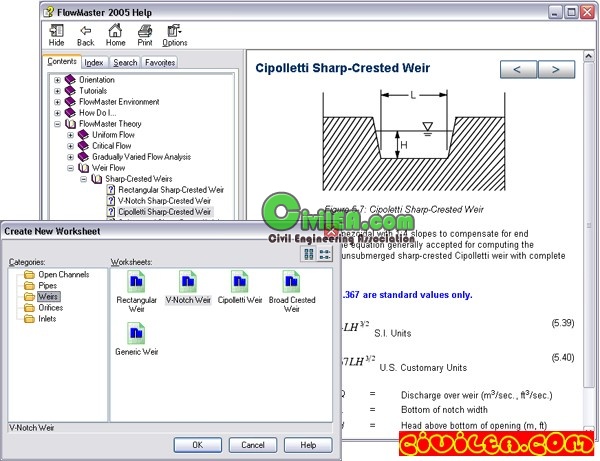Go to next help topic button
Viewport: 600px width, 461px height.
click(556, 69)
